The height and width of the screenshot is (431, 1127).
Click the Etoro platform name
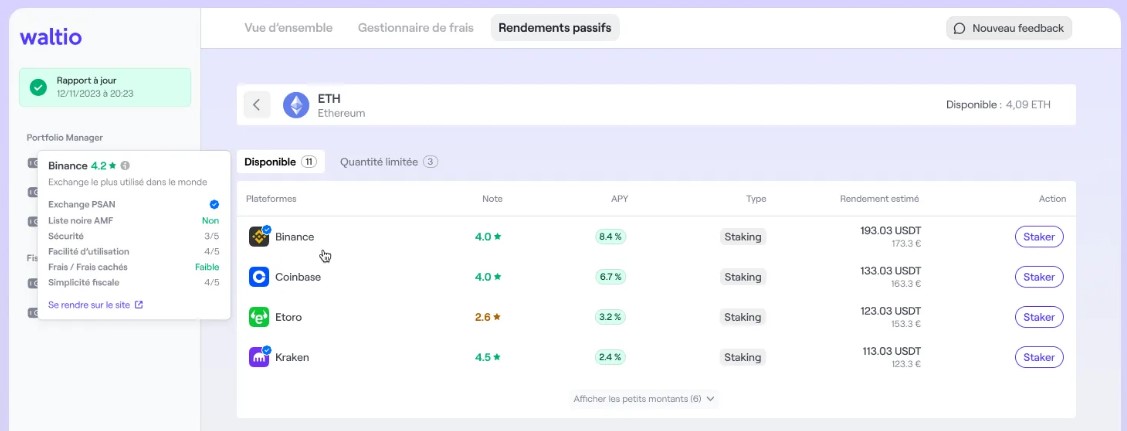point(288,317)
